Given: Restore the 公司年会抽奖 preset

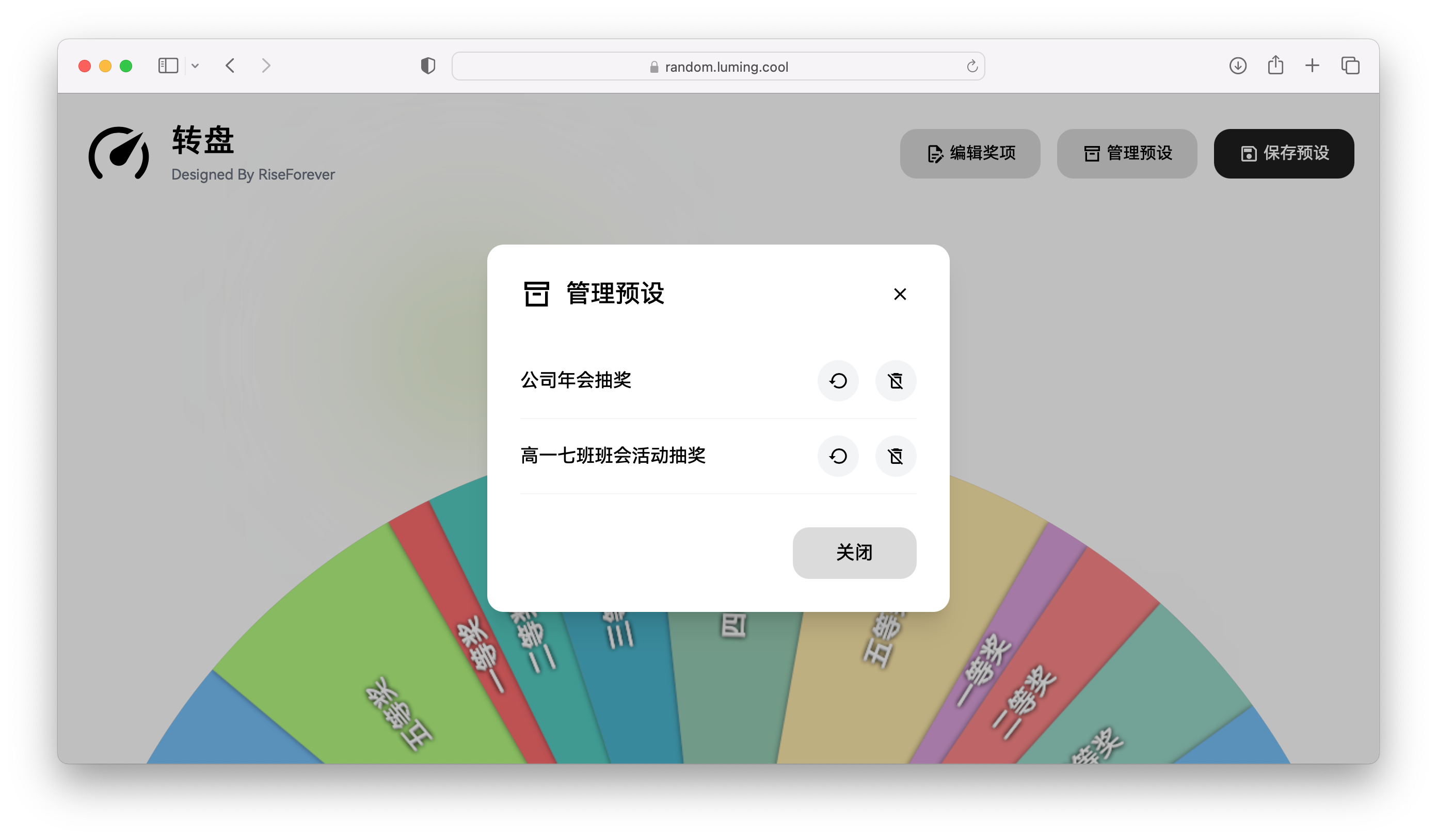Looking at the screenshot, I should coord(838,381).
